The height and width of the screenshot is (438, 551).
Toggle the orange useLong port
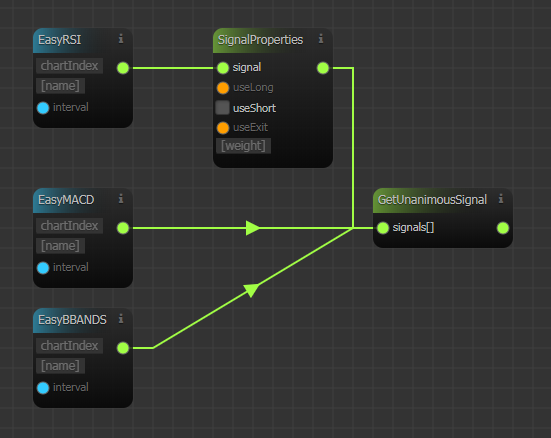223,88
